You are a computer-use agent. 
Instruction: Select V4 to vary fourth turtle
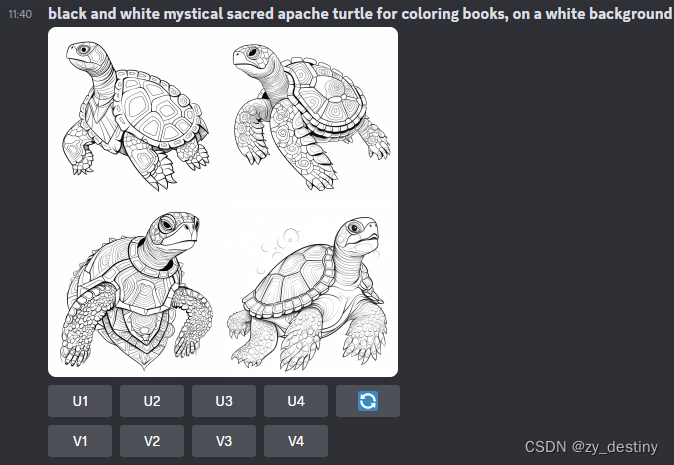[296, 441]
